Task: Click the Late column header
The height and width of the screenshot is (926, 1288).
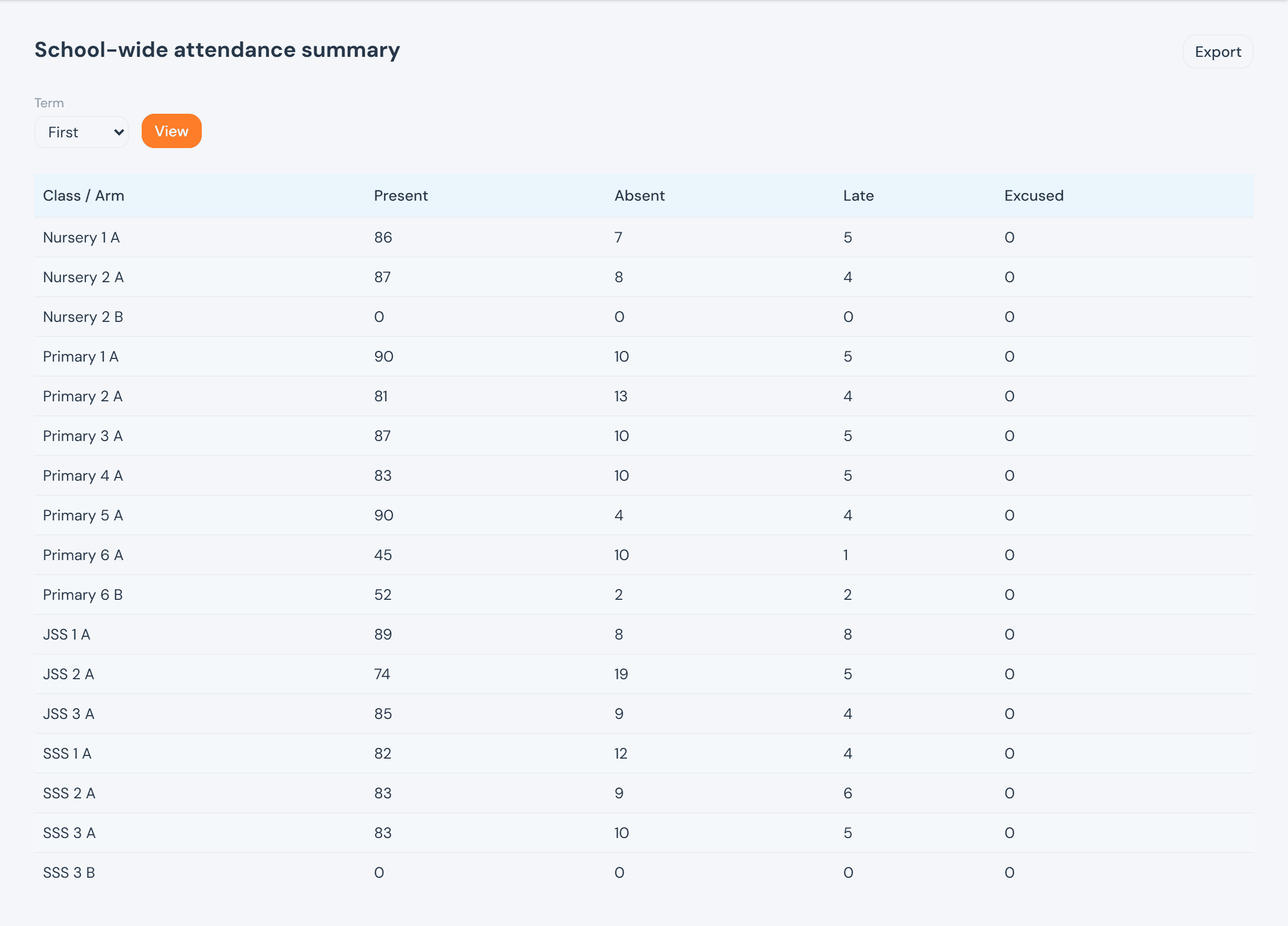Action: (859, 196)
